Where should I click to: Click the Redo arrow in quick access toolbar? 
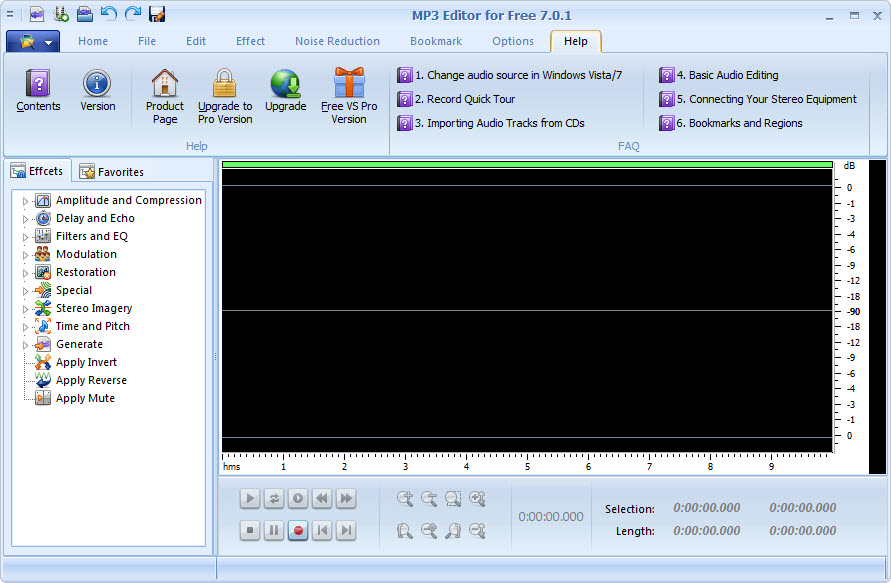132,13
